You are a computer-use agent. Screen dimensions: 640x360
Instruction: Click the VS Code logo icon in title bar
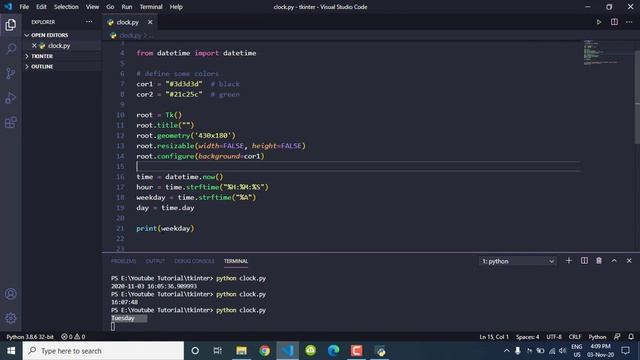[x=8, y=7]
